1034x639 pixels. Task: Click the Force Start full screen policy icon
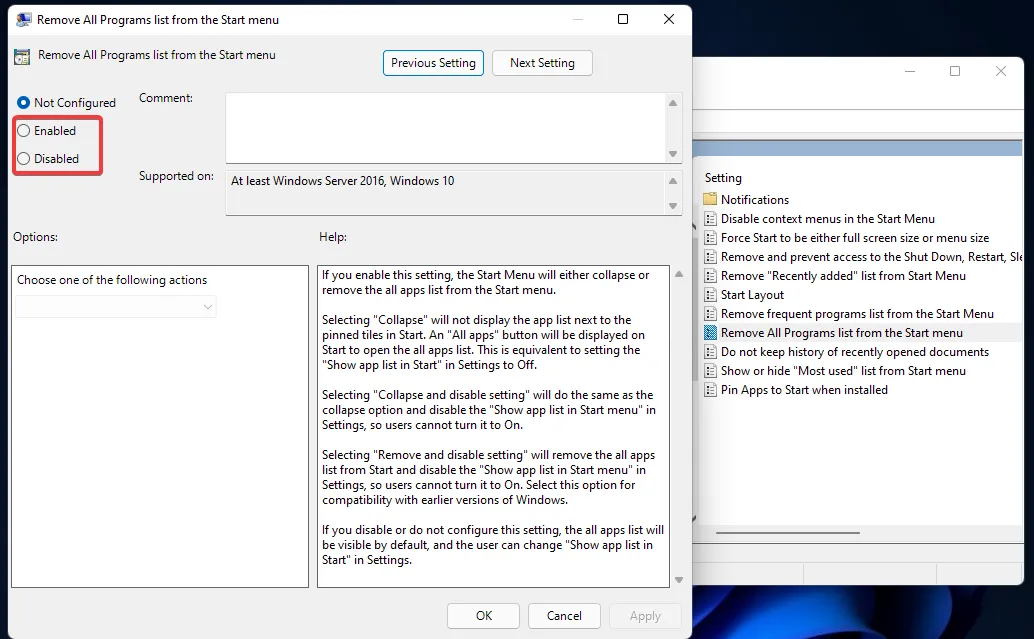point(710,238)
